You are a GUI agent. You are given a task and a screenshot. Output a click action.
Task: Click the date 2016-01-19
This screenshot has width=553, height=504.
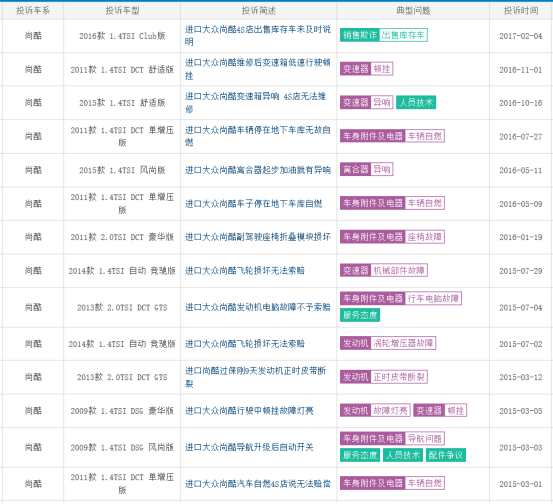point(521,237)
